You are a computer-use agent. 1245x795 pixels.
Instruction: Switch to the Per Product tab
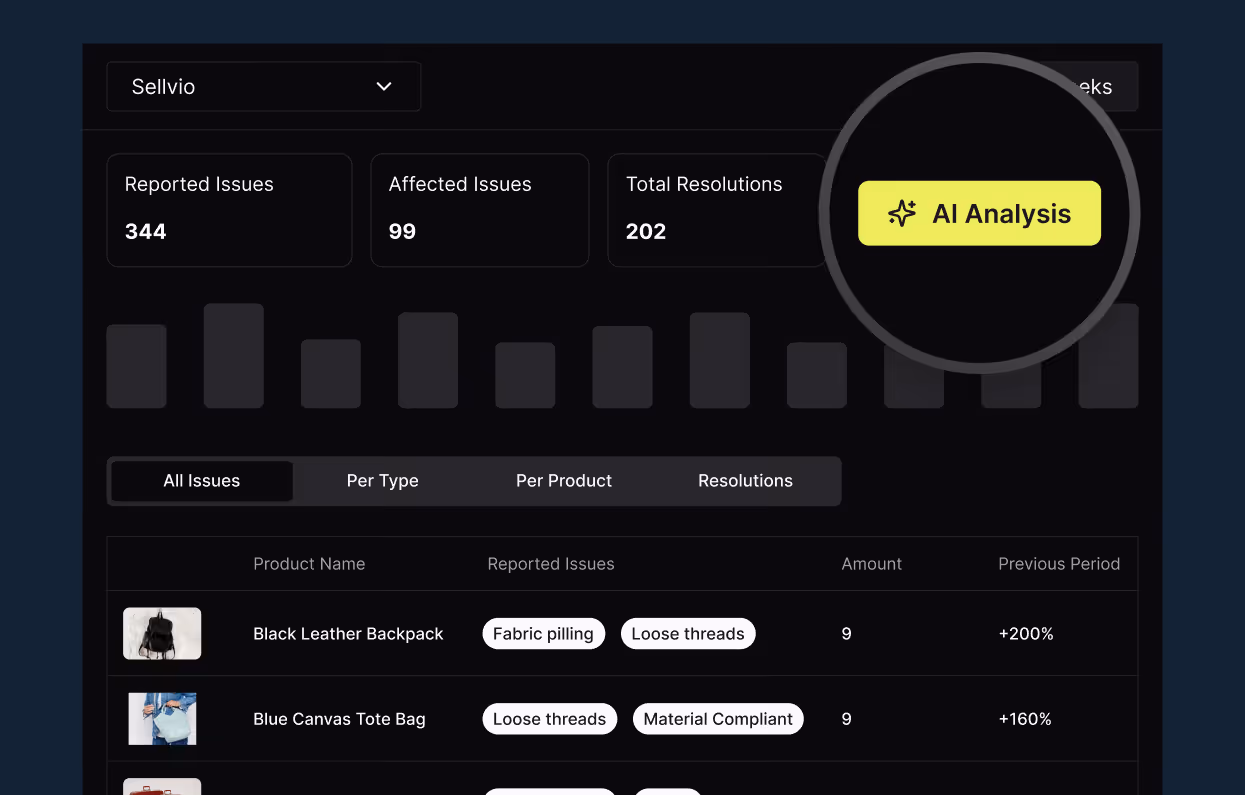point(564,481)
